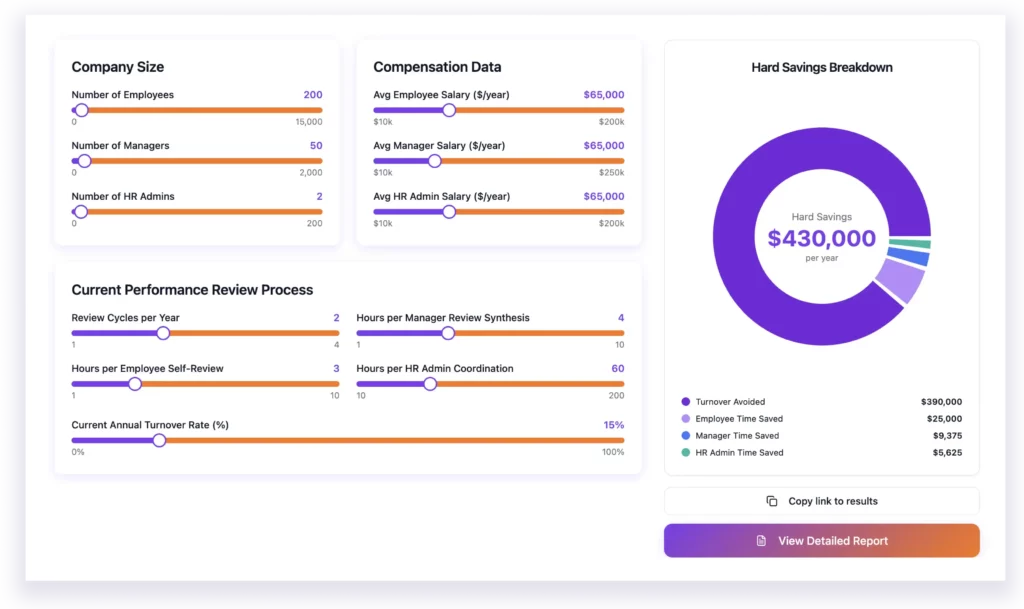
Task: Click the Hours per Employee Self-Review slider handle
Action: [135, 384]
